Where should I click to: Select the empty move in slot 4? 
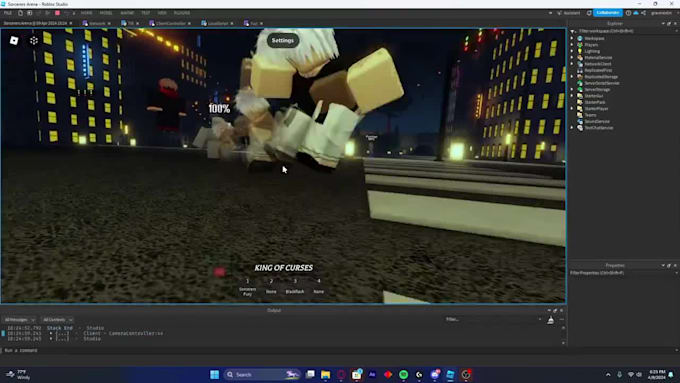pos(319,287)
